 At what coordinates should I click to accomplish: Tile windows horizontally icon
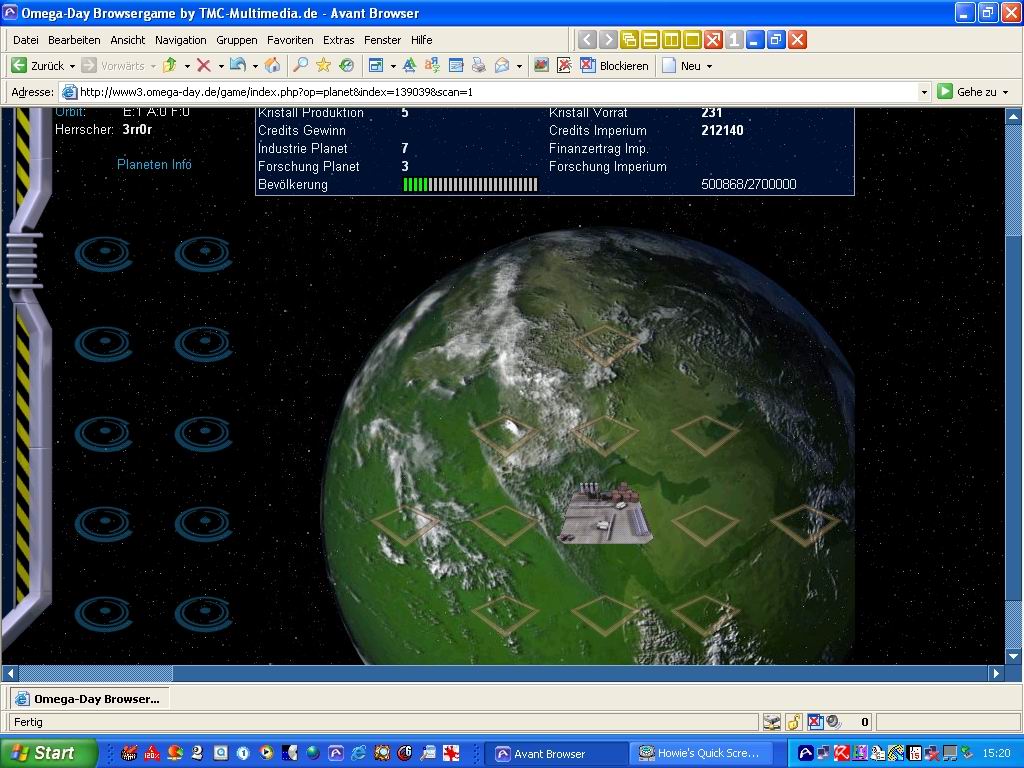(x=650, y=40)
